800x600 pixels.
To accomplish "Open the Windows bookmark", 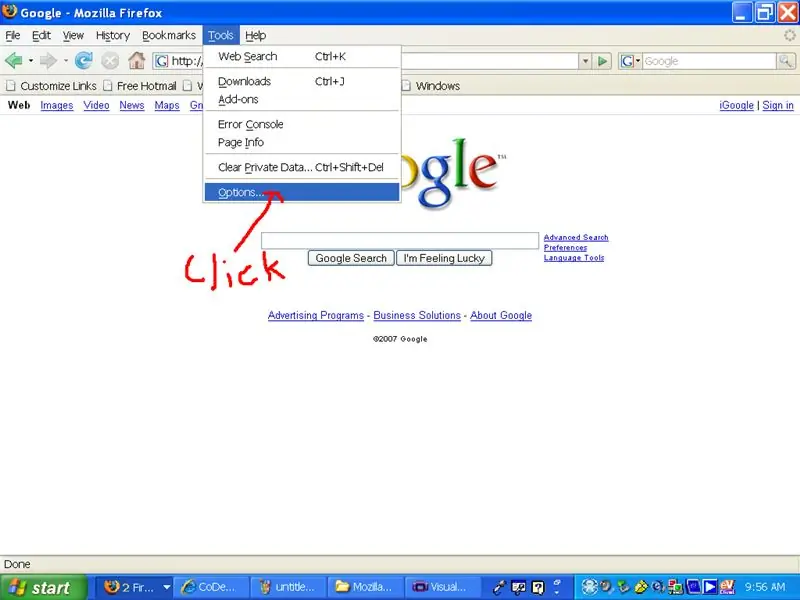I will (x=431, y=86).
